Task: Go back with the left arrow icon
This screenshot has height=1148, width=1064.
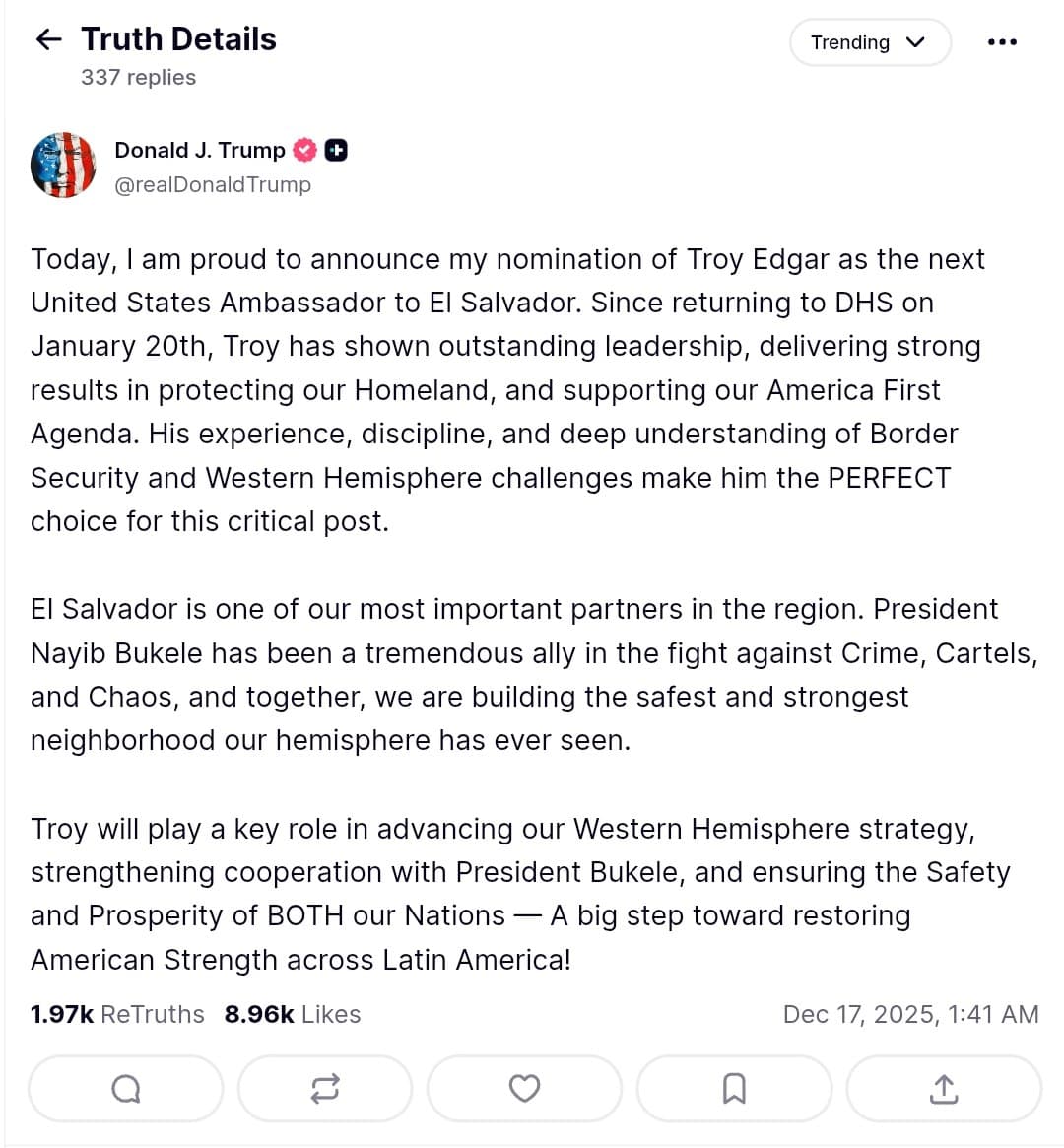Action: click(47, 38)
